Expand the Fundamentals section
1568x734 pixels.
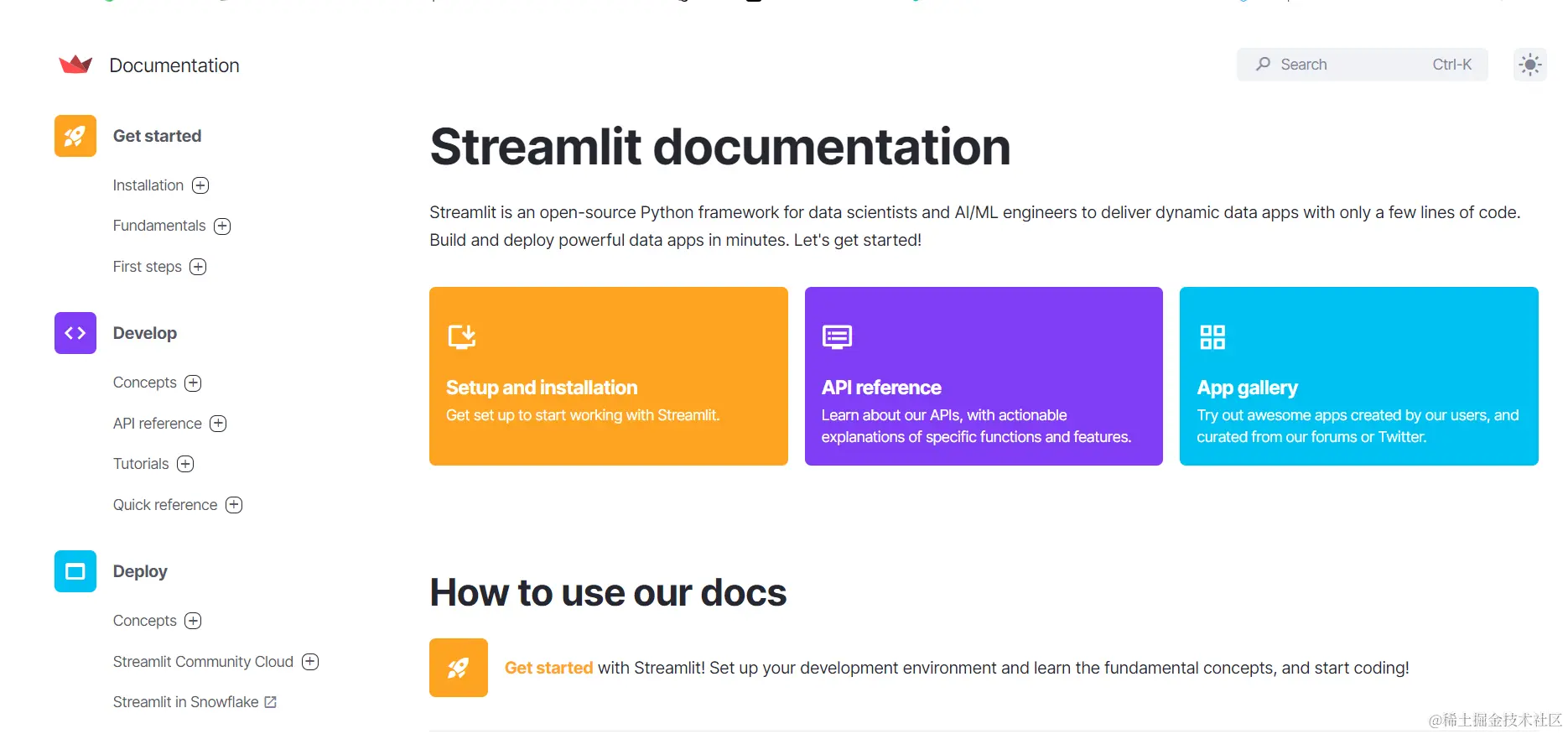pyautogui.click(x=222, y=226)
